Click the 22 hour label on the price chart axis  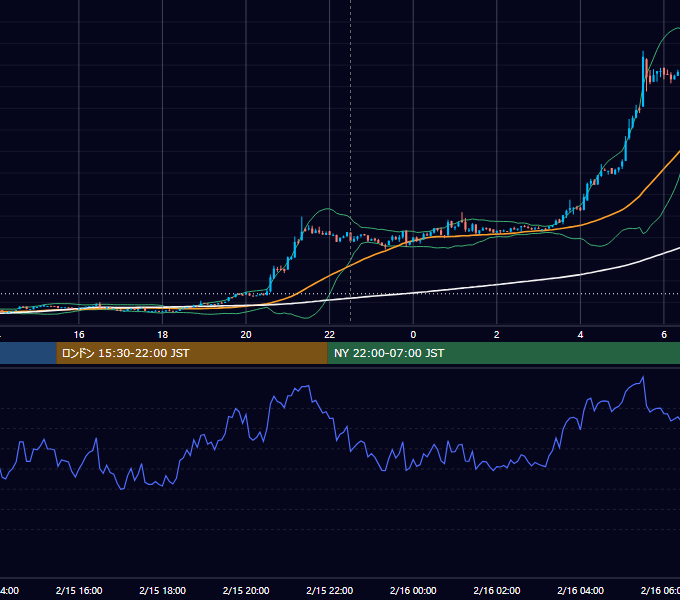click(330, 335)
